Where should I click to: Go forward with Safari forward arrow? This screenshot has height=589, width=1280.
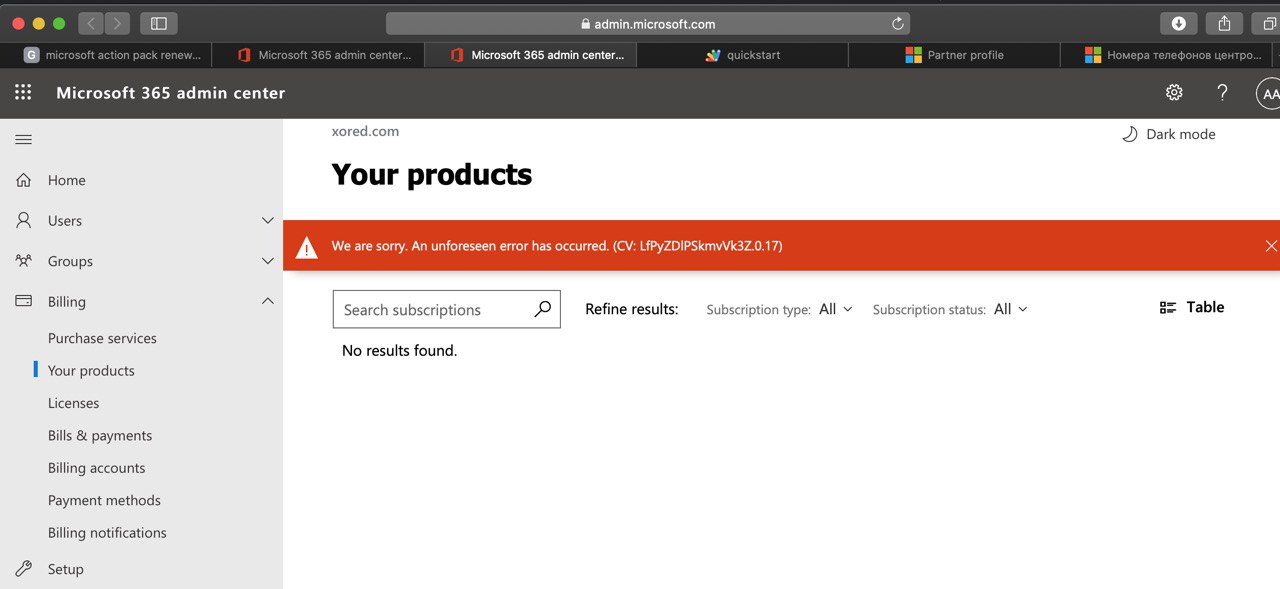coord(117,23)
